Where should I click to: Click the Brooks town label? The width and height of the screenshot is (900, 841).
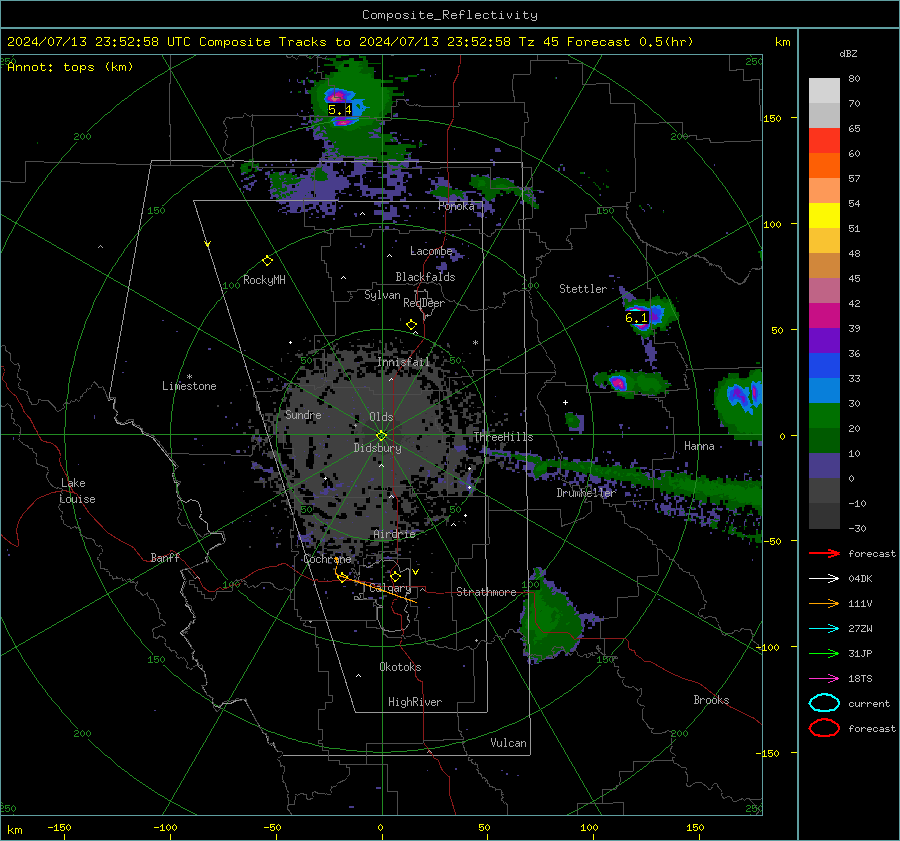(x=711, y=700)
